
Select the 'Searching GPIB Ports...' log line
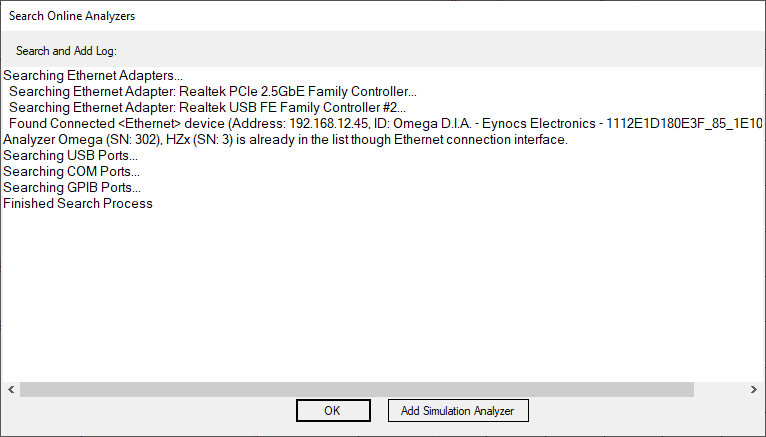[72, 187]
